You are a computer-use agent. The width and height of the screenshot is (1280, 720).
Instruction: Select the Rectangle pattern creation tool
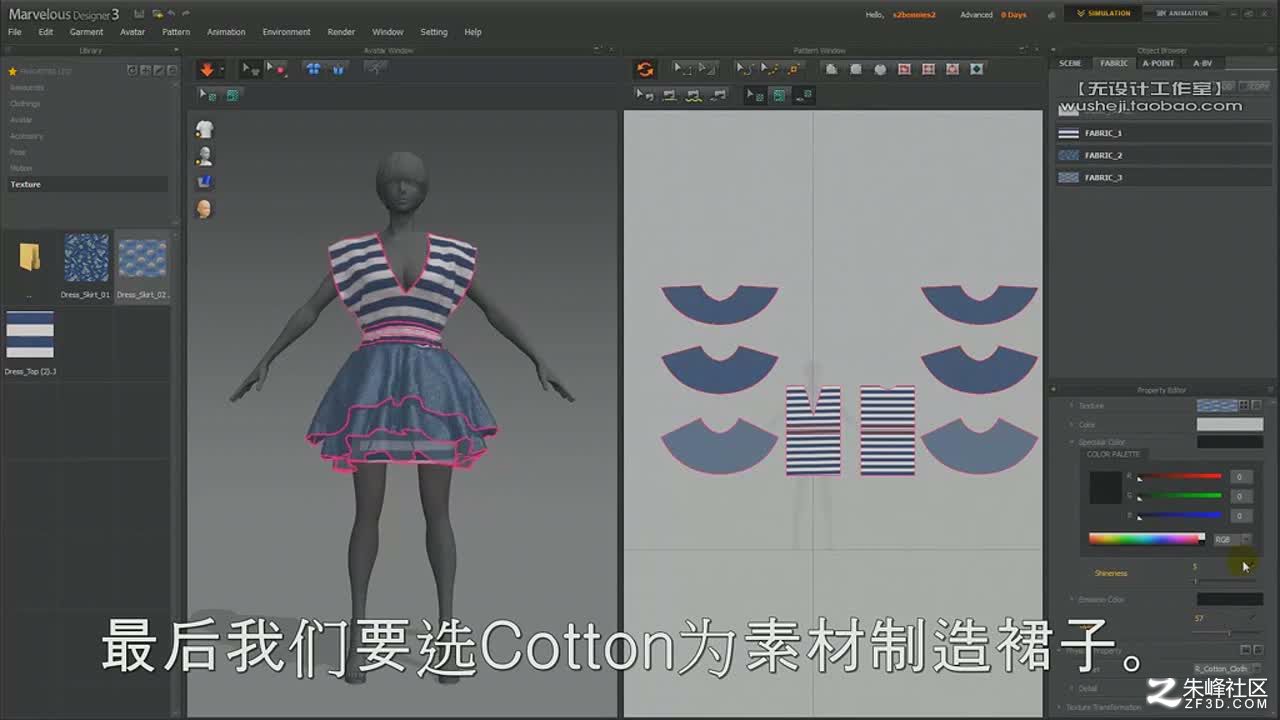coord(856,69)
